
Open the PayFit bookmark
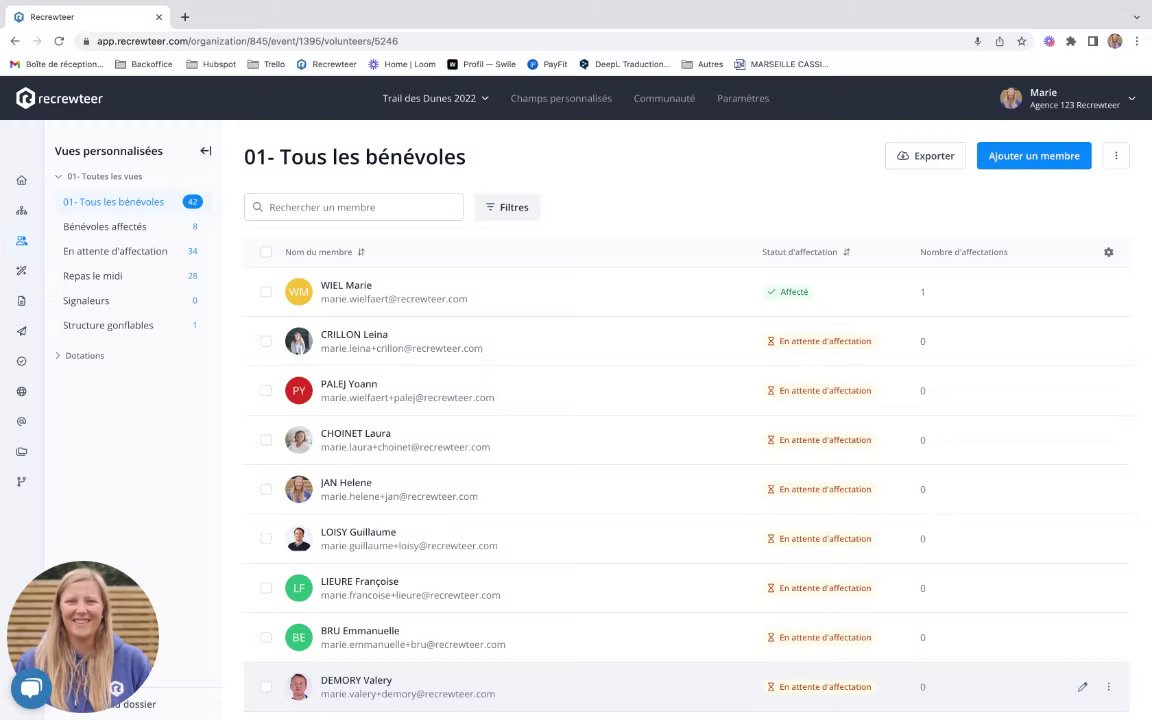point(547,64)
